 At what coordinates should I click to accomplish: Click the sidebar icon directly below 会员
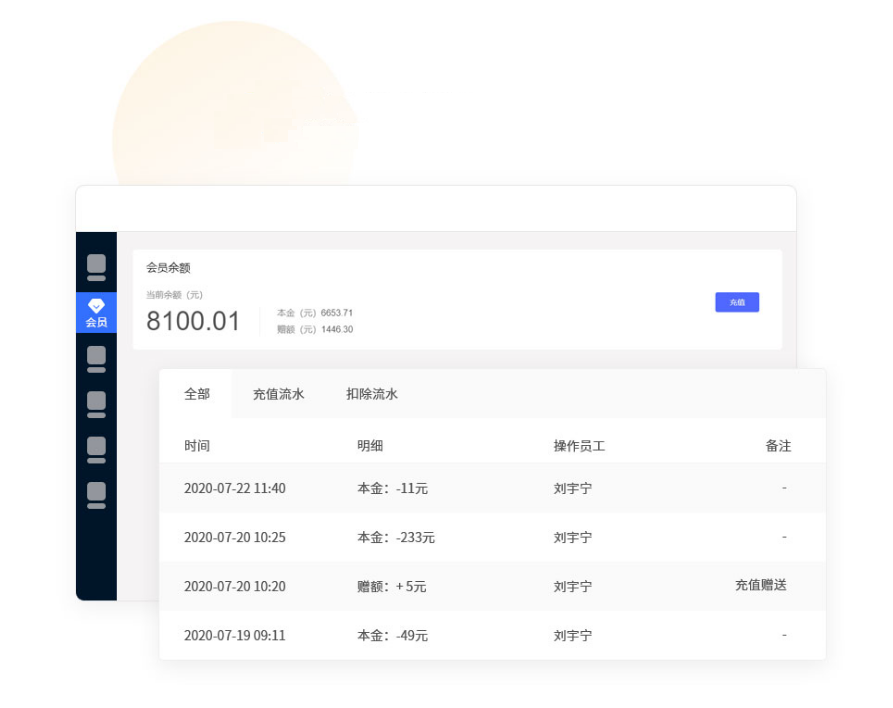point(96,359)
